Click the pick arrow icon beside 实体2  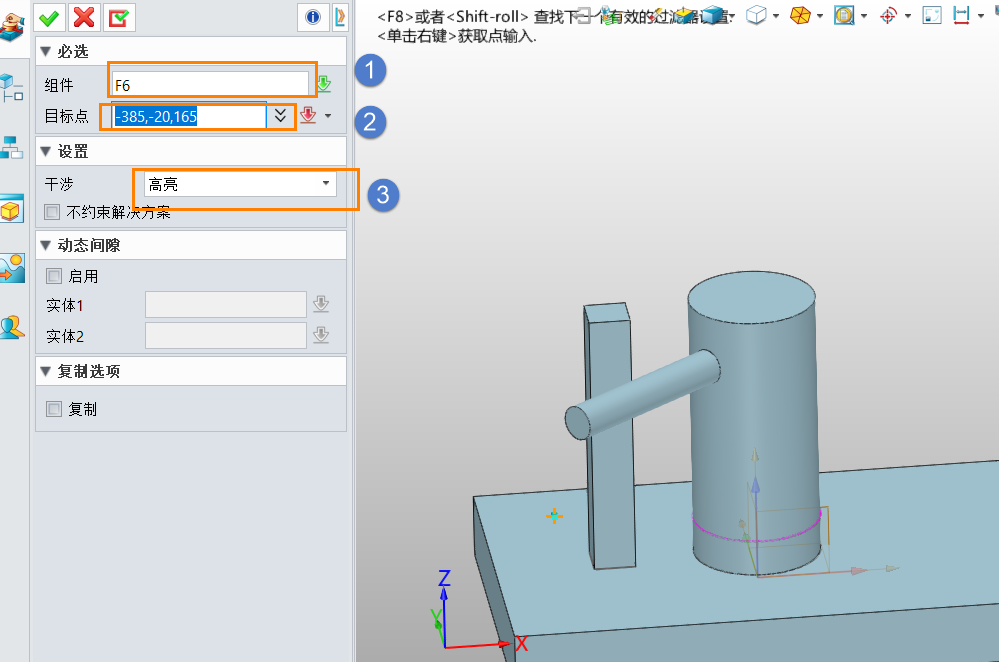(x=321, y=335)
